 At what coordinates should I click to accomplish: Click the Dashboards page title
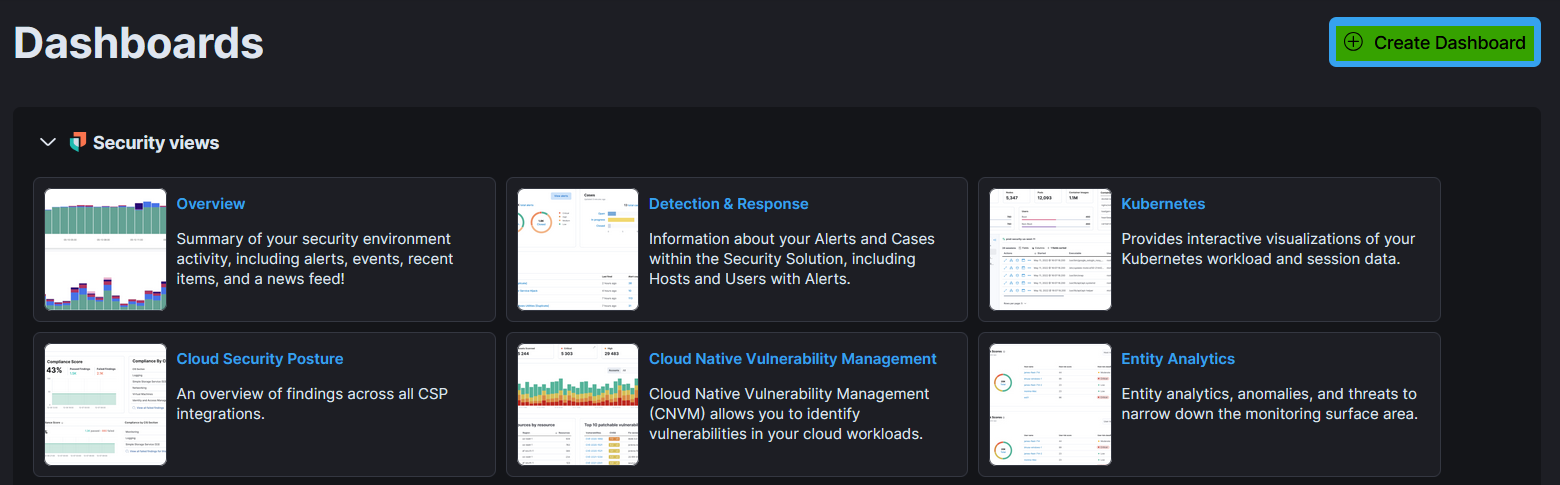139,43
